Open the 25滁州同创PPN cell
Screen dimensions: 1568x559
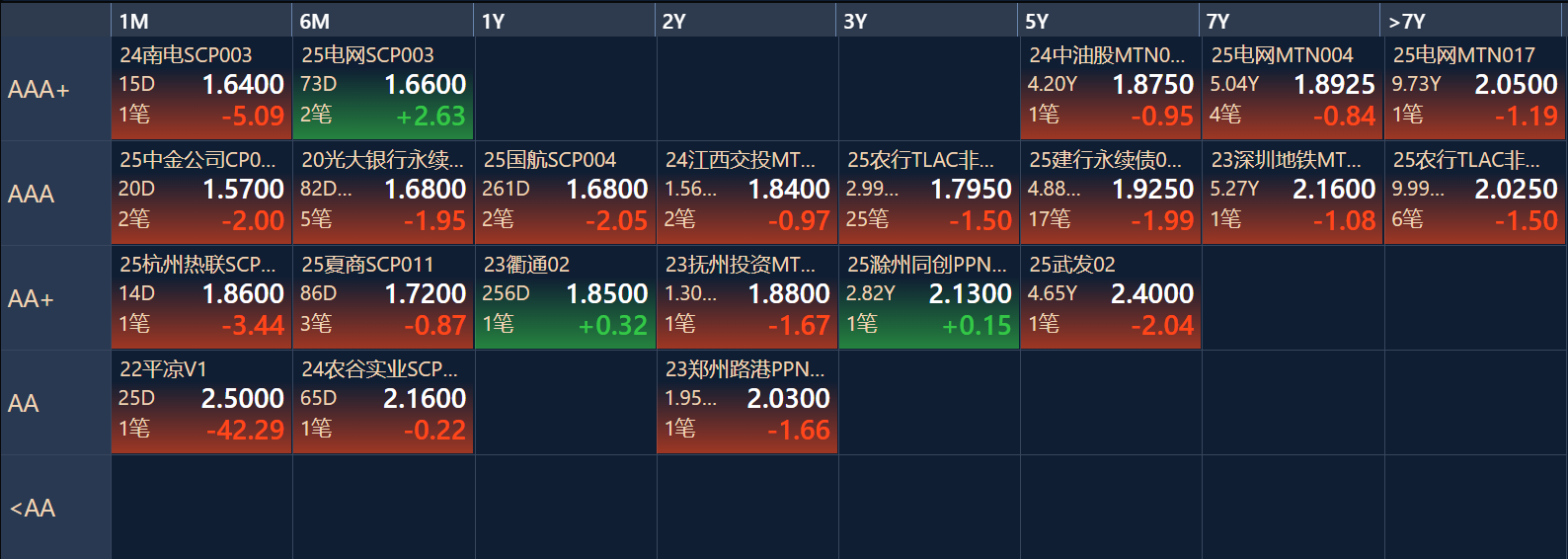(928, 298)
